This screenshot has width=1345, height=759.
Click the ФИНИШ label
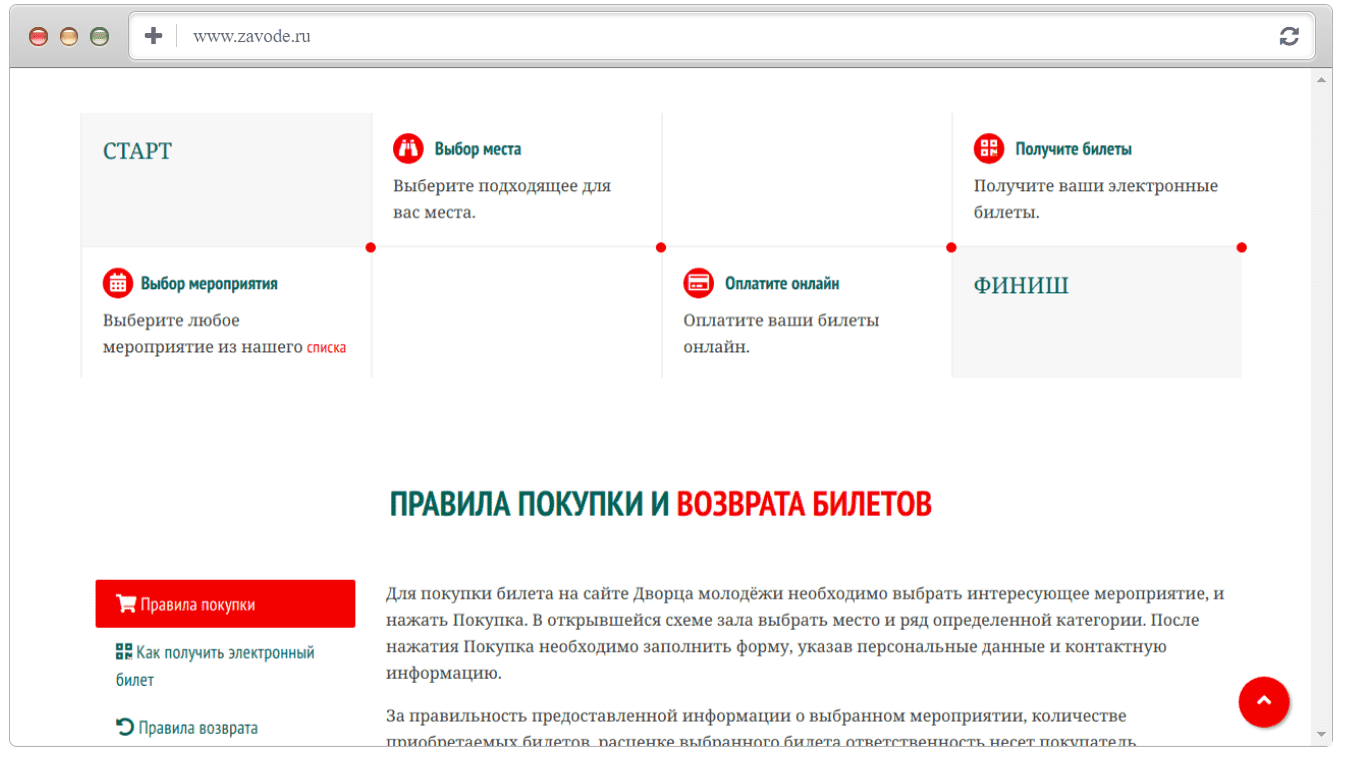1021,286
